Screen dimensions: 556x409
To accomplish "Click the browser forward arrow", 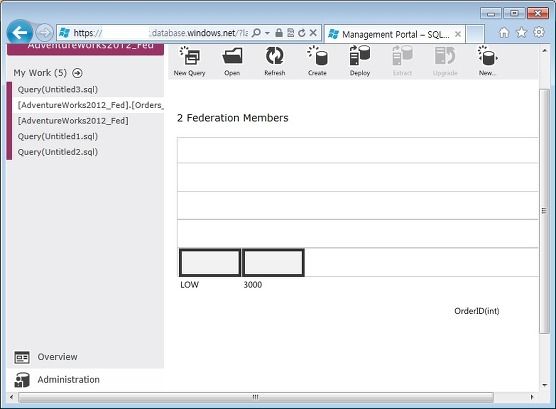I will 45,33.
